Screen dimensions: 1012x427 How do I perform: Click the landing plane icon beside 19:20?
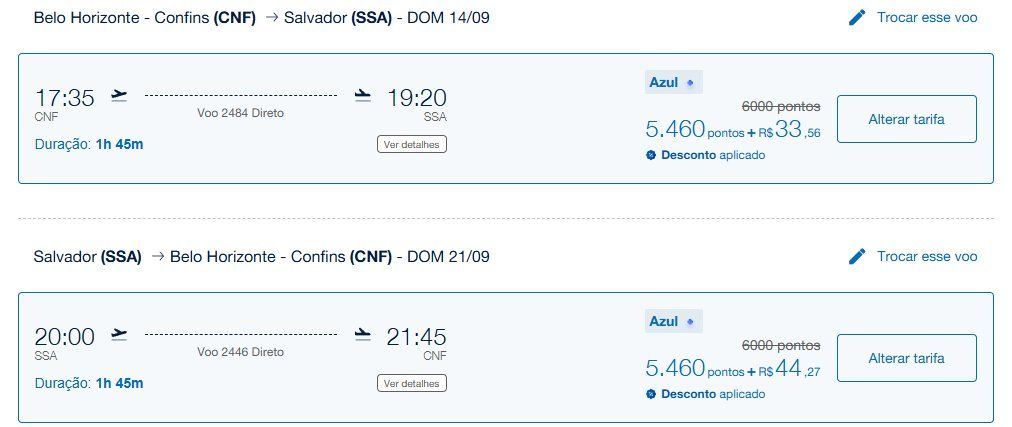(363, 96)
